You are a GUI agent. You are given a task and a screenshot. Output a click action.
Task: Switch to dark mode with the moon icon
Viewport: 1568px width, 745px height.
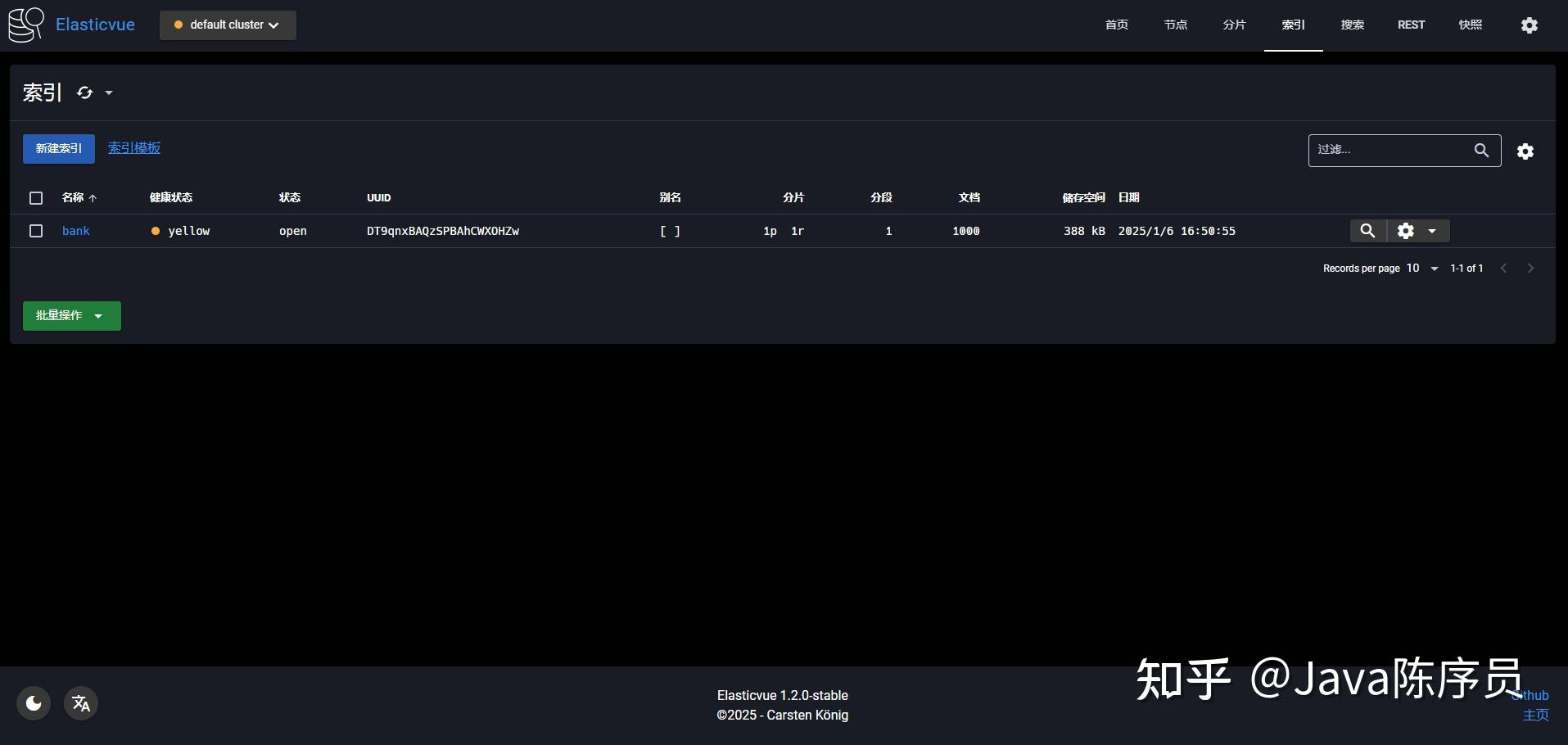[33, 702]
